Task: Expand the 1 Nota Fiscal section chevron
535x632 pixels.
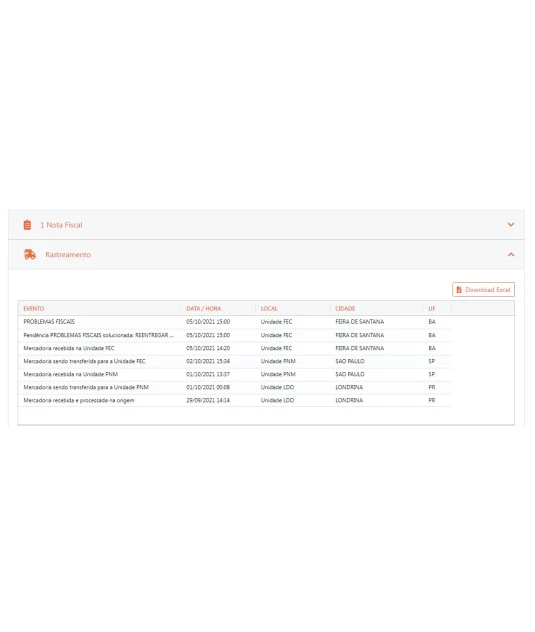Action: 511,225
